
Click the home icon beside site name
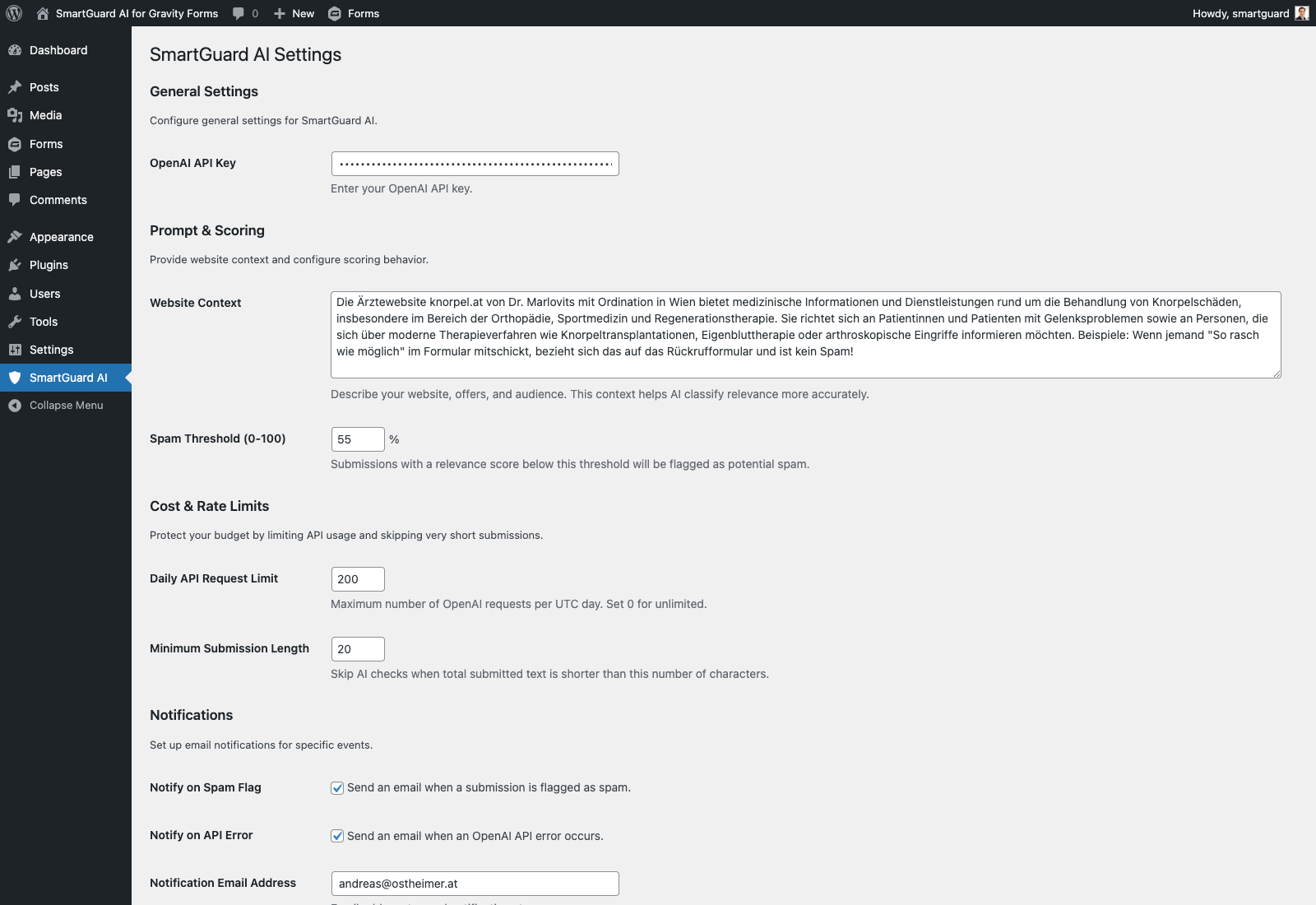point(43,13)
